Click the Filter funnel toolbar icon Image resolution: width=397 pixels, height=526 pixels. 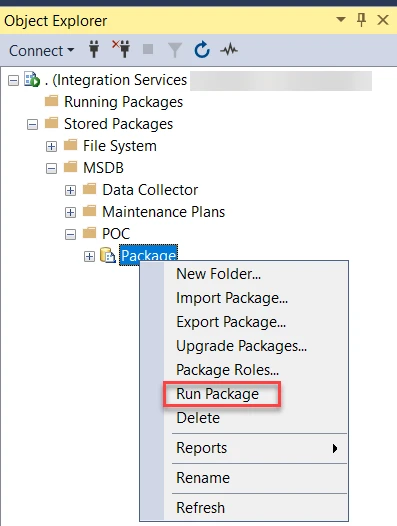[x=175, y=50]
